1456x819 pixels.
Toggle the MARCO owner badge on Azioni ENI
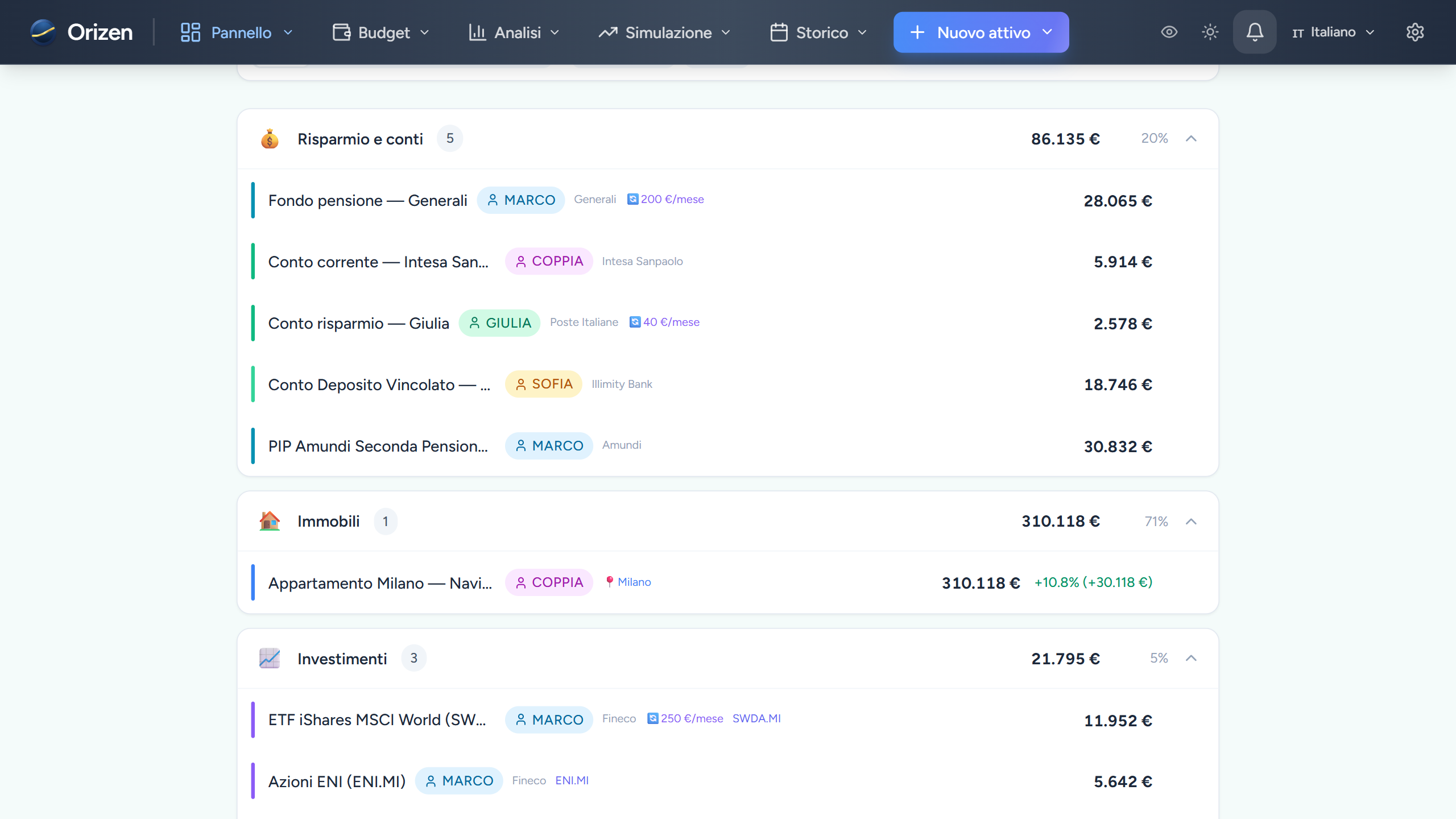click(x=458, y=780)
